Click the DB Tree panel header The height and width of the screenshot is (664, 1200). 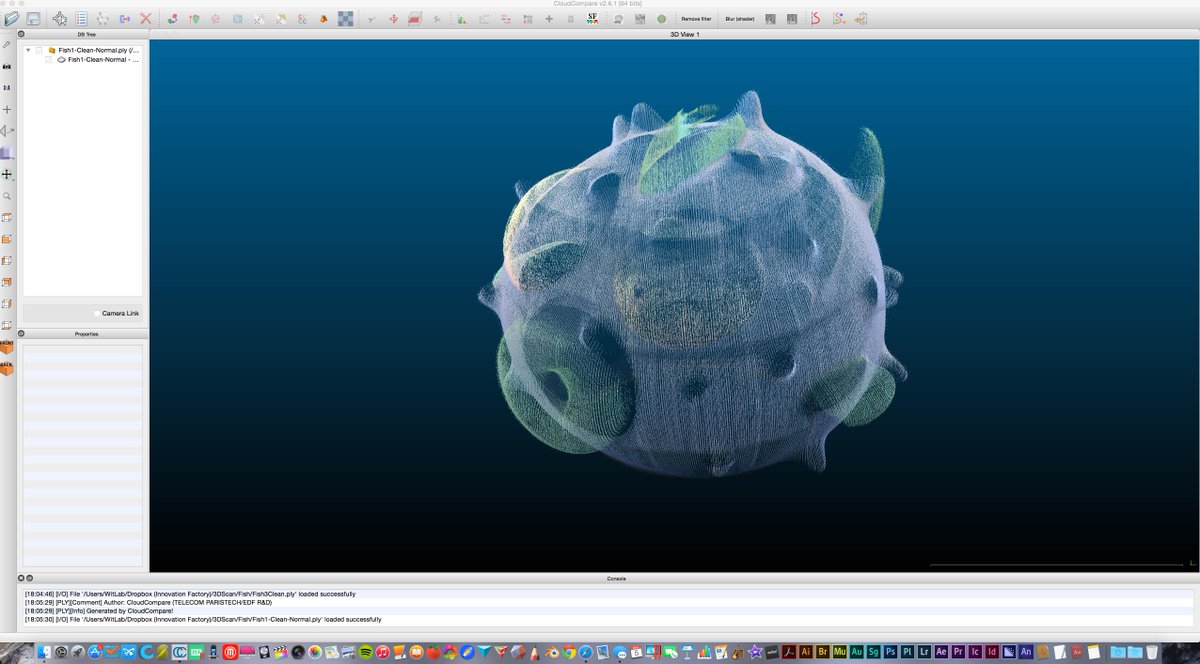86,34
